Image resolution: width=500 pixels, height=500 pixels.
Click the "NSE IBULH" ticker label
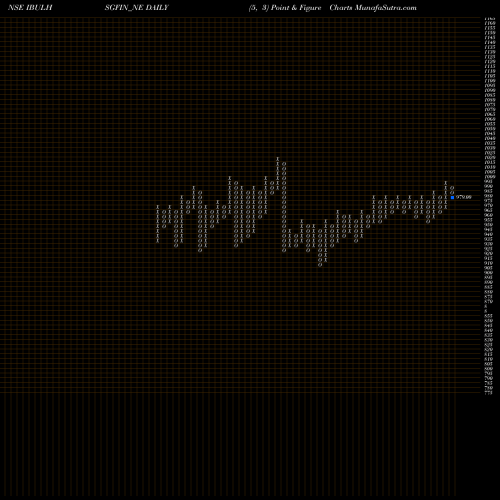(x=30, y=8)
